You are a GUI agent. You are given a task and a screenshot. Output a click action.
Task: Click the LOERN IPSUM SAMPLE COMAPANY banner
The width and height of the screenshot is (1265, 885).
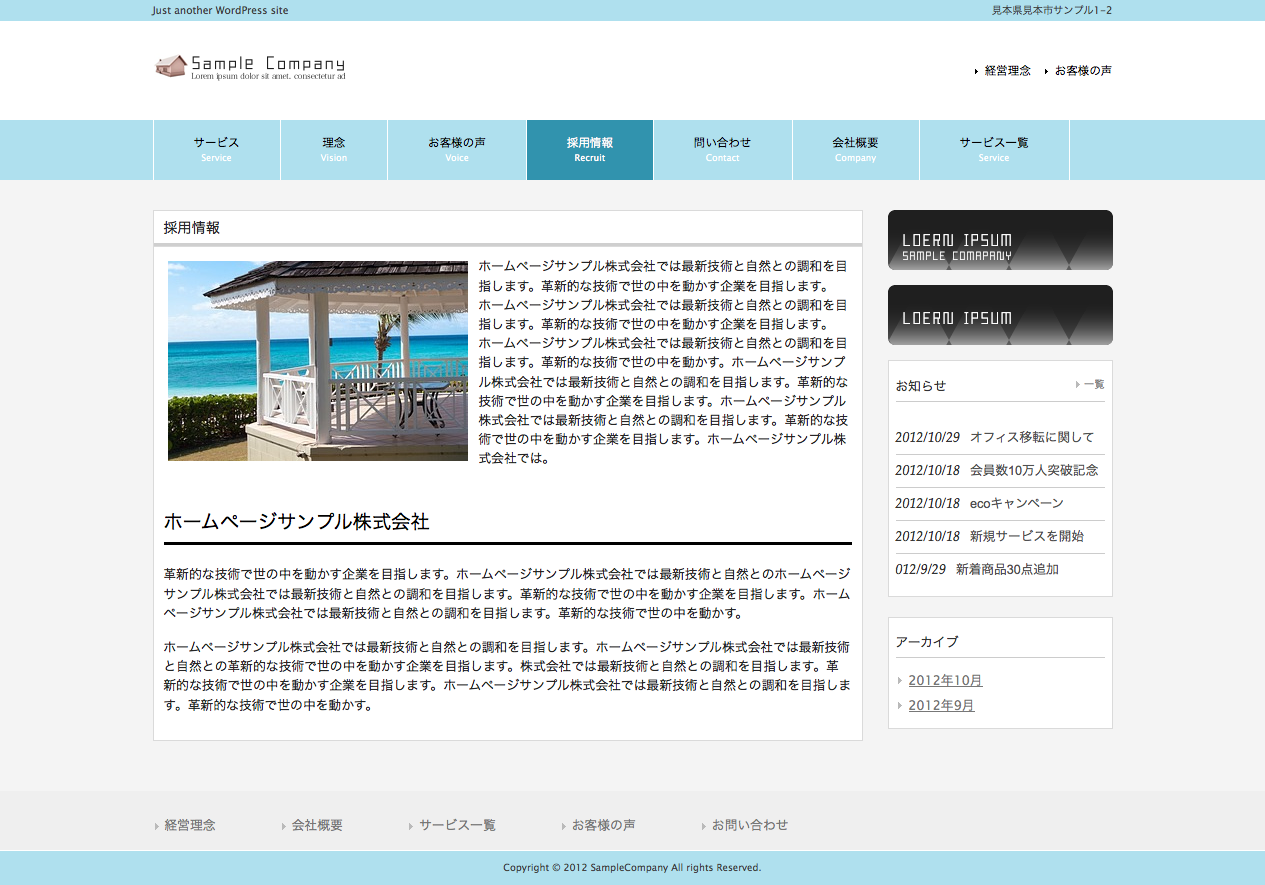[1000, 240]
